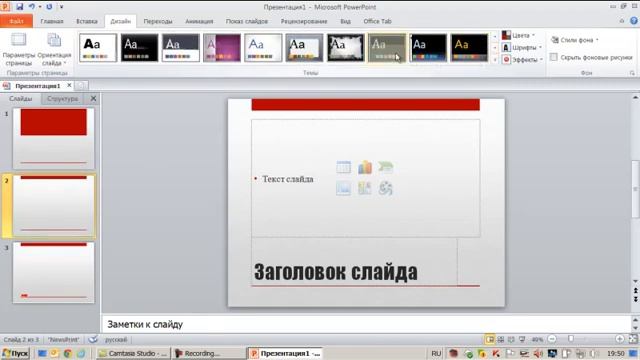640x360 pixels.
Task: Click the zoom slider handle
Action: point(571,339)
